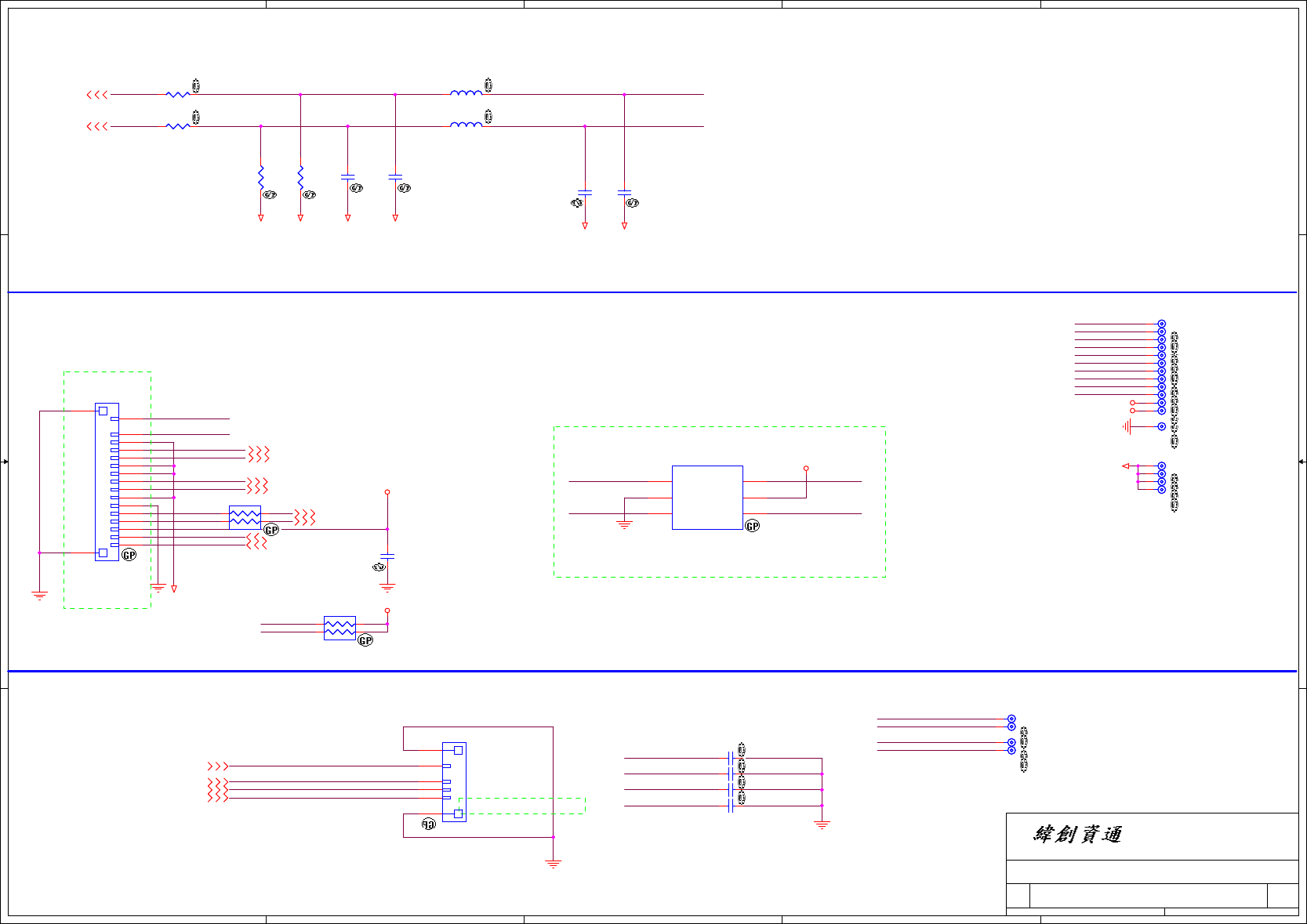Select the small four-pin connector at bottom
The height and width of the screenshot is (924, 1307).
click(454, 782)
